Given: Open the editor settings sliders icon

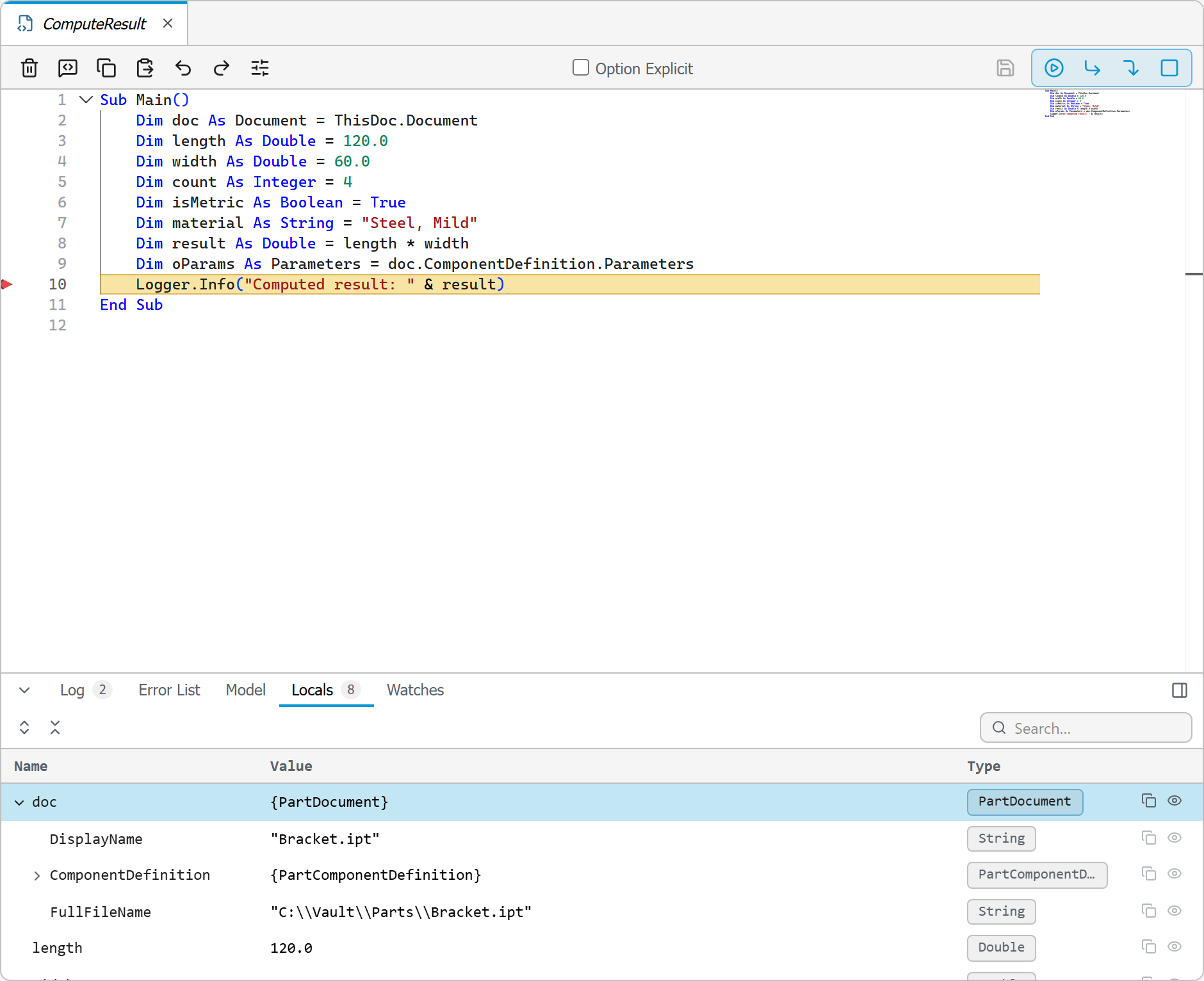Looking at the screenshot, I should [x=260, y=68].
